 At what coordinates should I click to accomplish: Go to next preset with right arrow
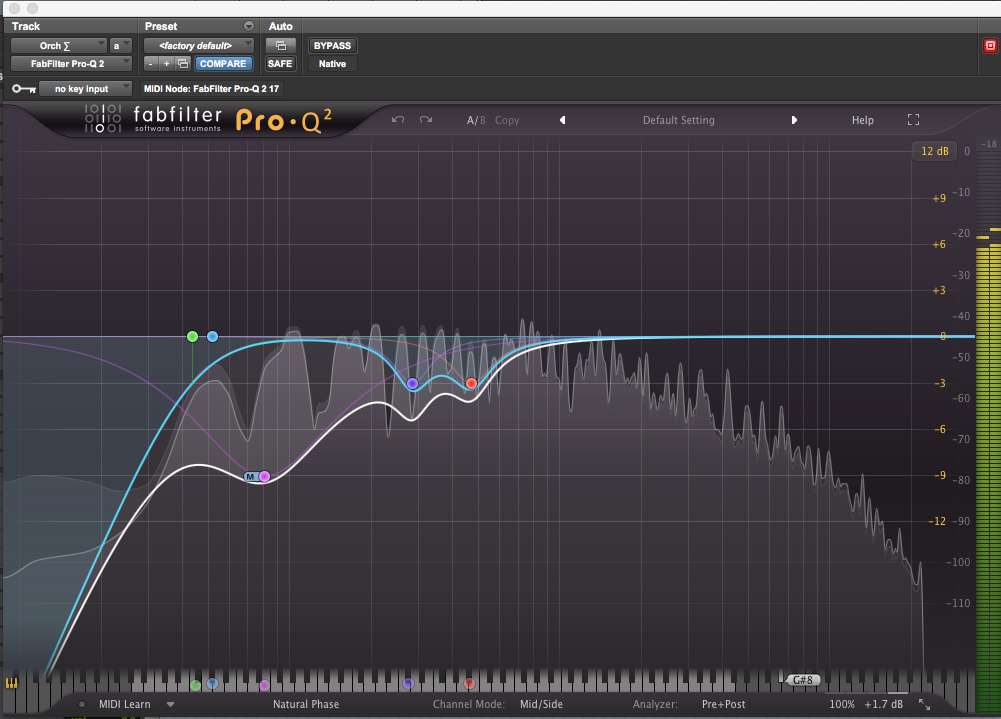pyautogui.click(x=794, y=120)
